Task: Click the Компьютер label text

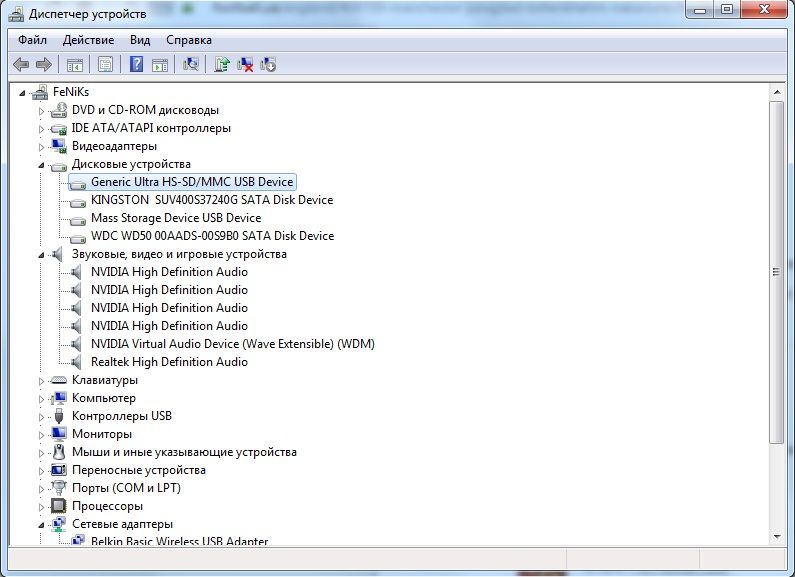Action: tap(104, 399)
